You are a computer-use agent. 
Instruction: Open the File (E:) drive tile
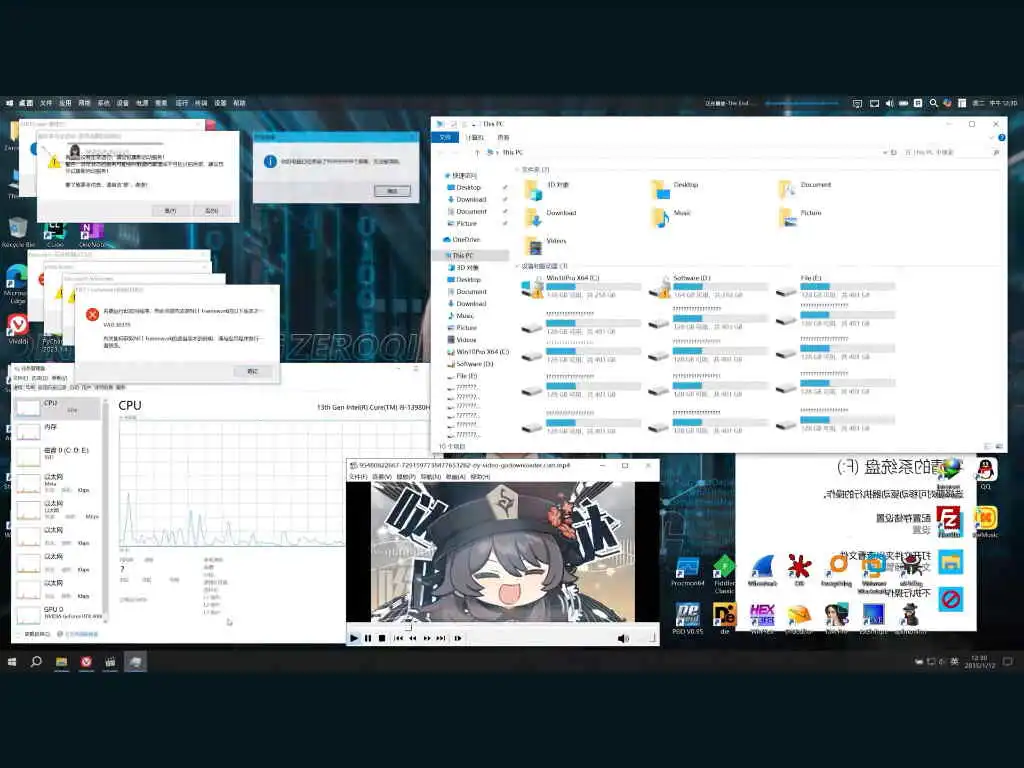click(836, 287)
